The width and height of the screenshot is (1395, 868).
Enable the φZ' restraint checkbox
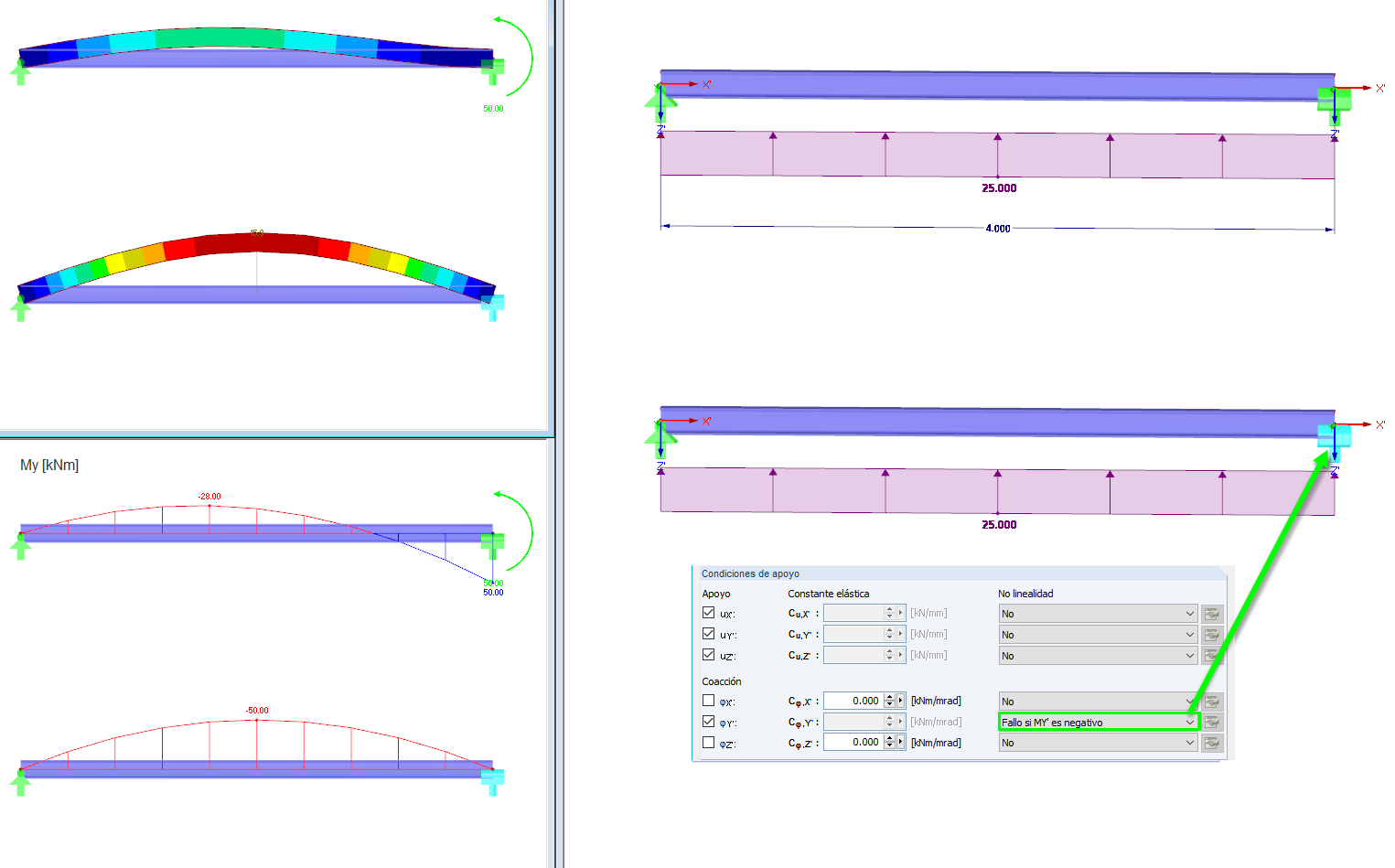point(708,743)
